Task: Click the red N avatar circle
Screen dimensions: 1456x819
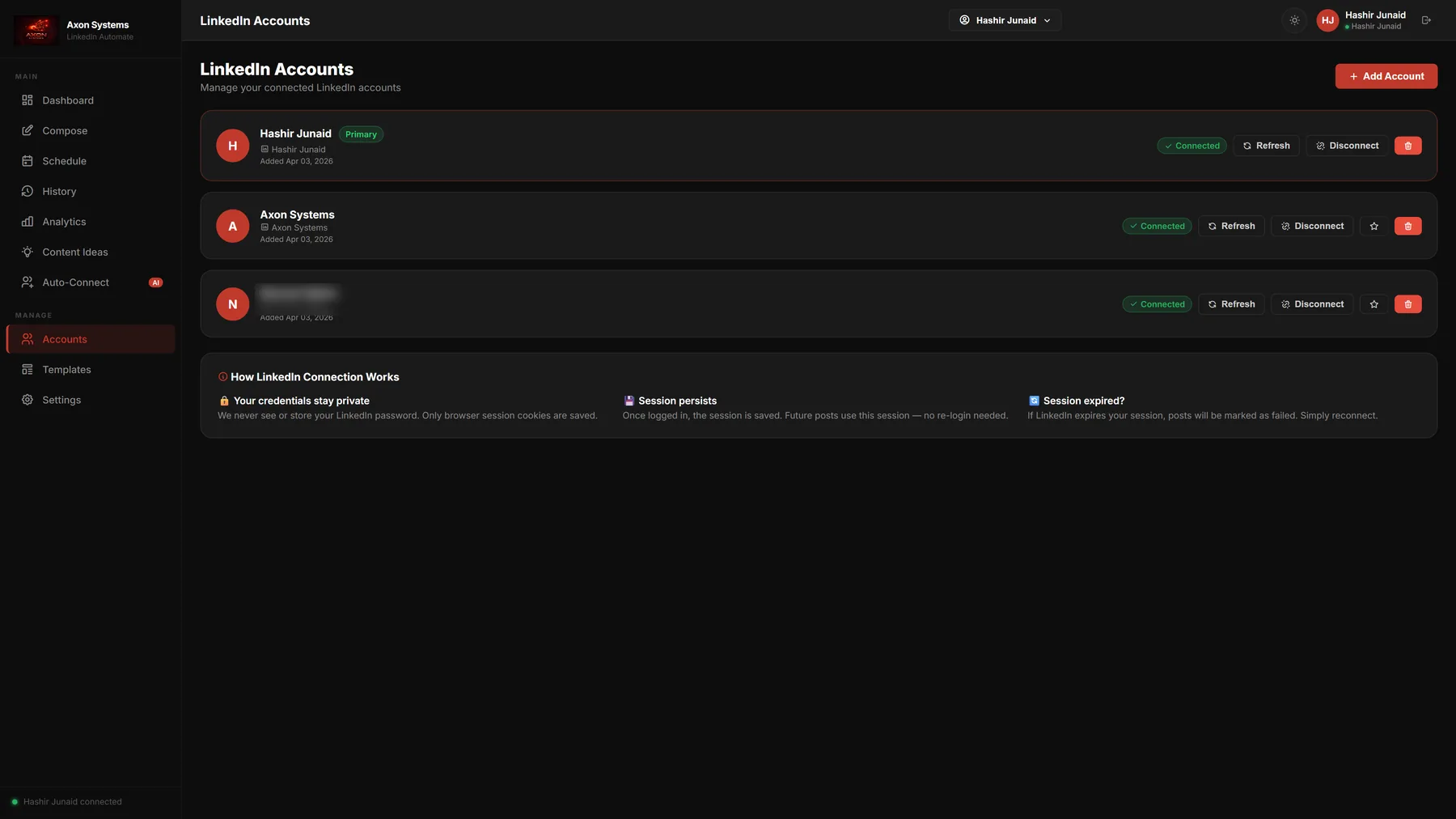Action: click(x=233, y=304)
